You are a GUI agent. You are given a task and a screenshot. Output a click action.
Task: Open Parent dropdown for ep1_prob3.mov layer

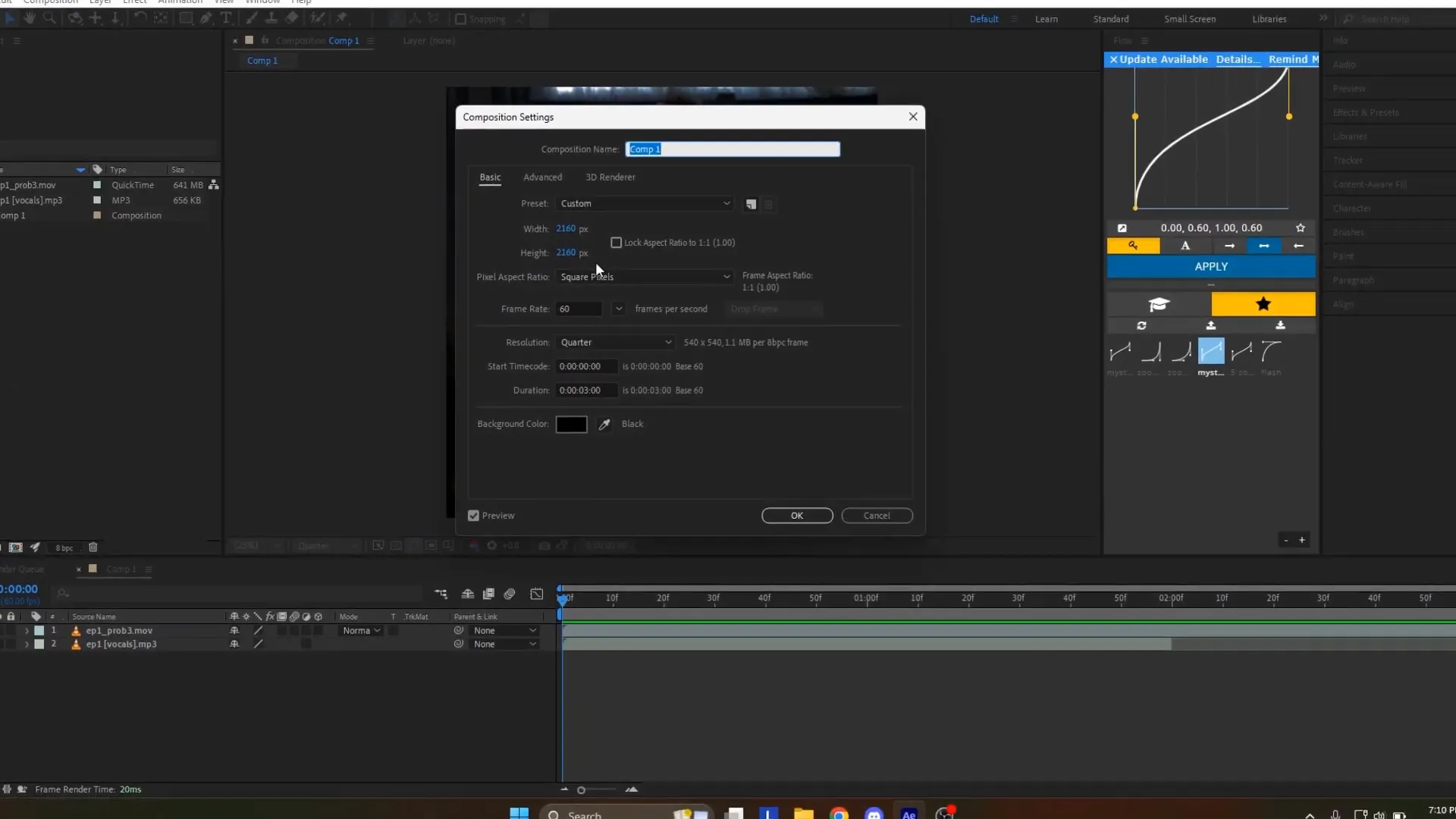(505, 630)
